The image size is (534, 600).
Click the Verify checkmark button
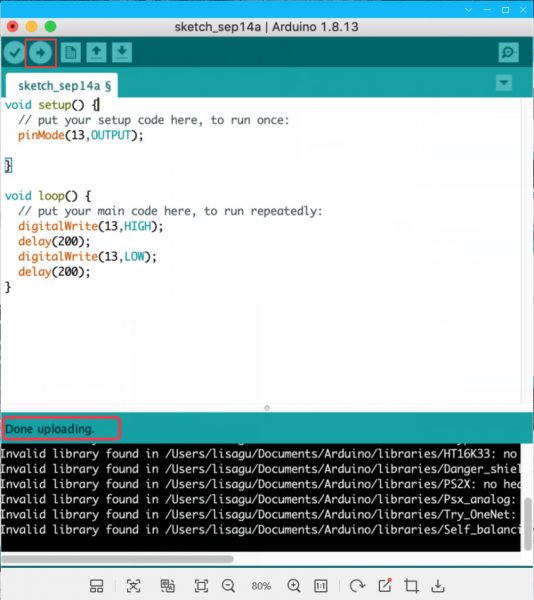[x=15, y=52]
